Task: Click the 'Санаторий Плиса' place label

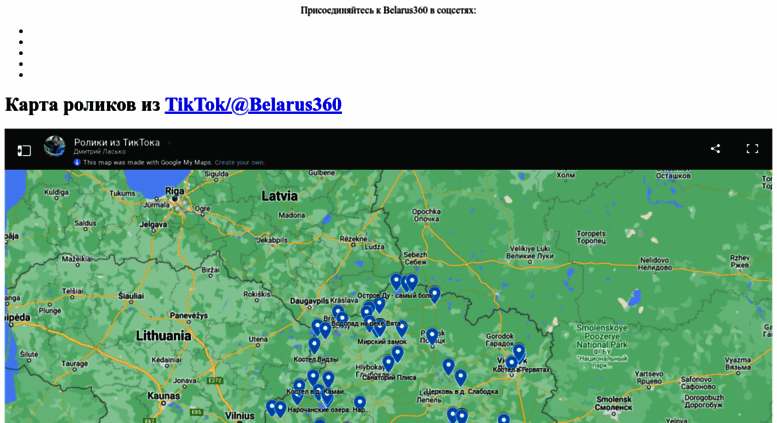Action: tap(389, 377)
